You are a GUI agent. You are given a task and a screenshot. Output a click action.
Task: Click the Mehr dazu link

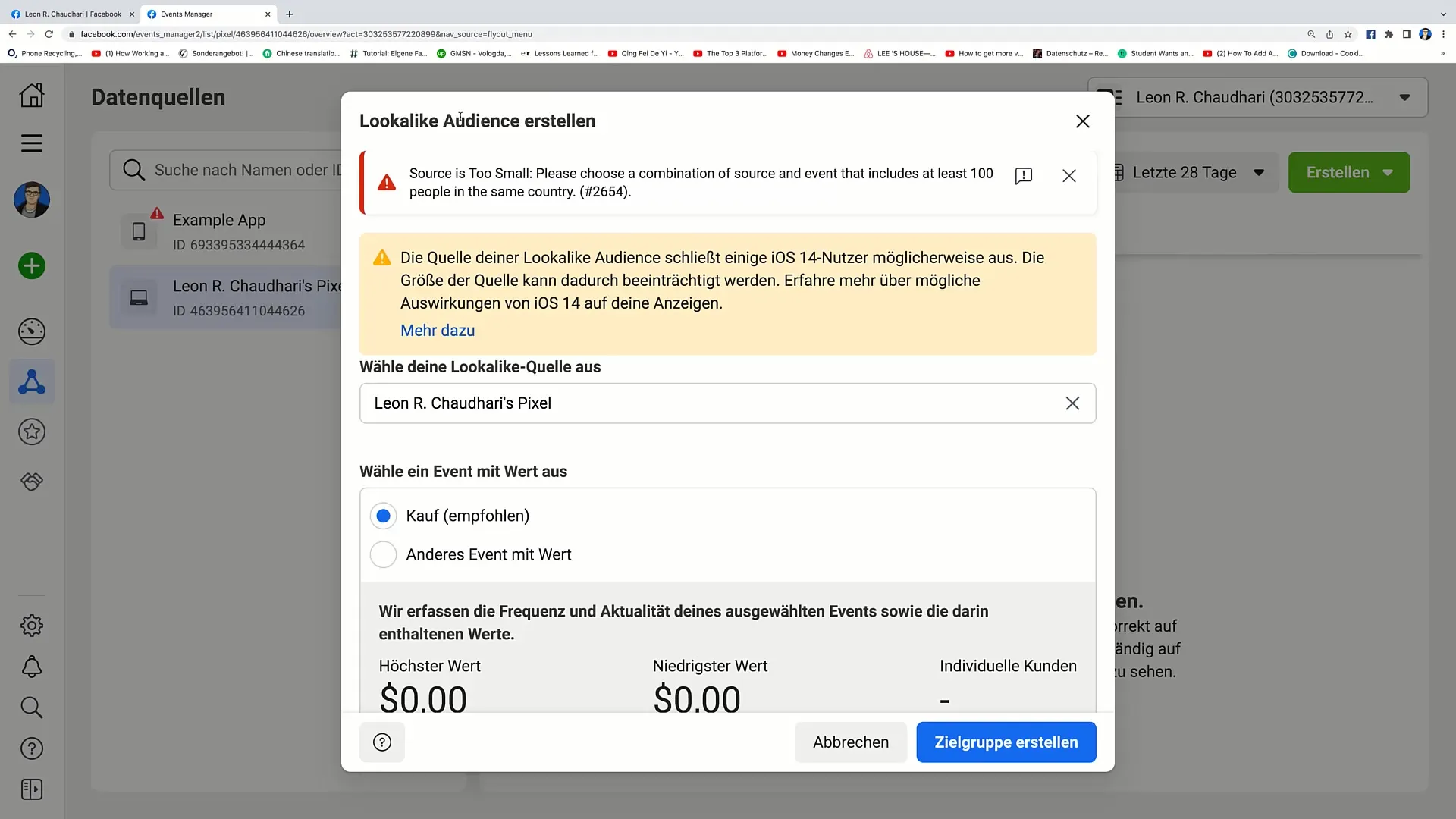tap(438, 330)
